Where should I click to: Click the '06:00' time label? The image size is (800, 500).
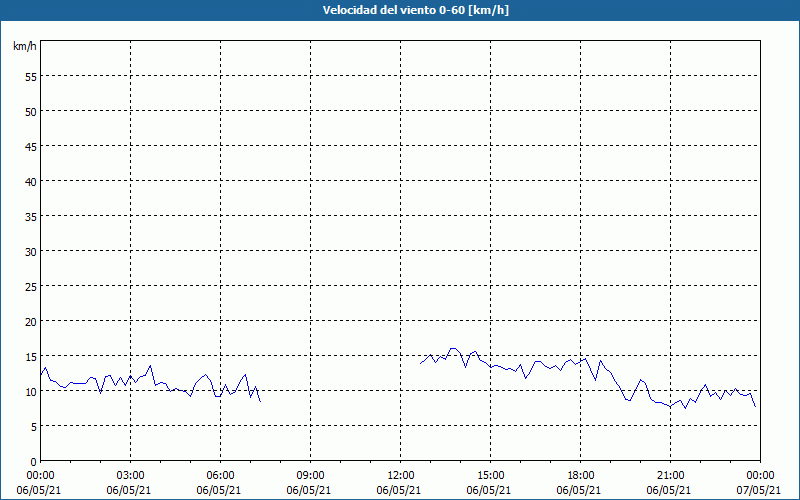point(220,476)
